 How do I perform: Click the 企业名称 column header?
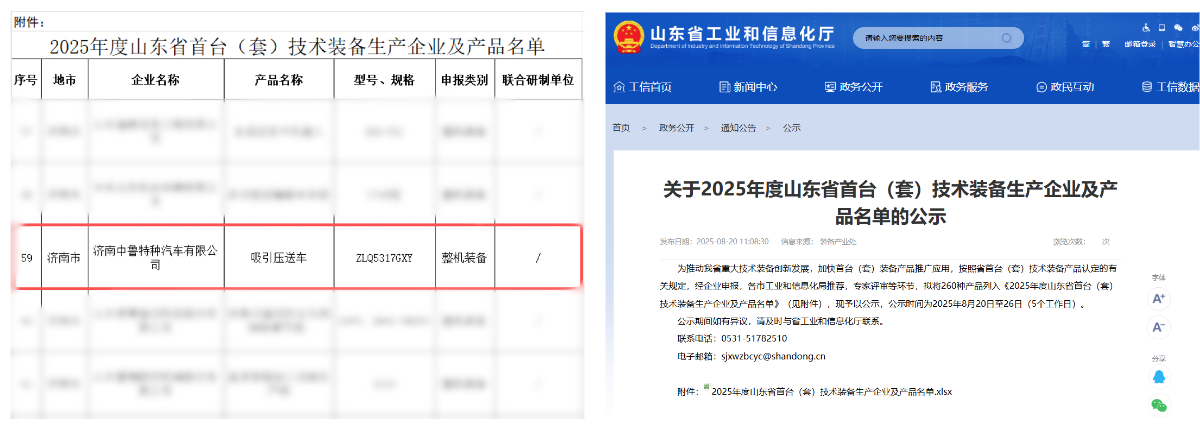click(x=156, y=79)
